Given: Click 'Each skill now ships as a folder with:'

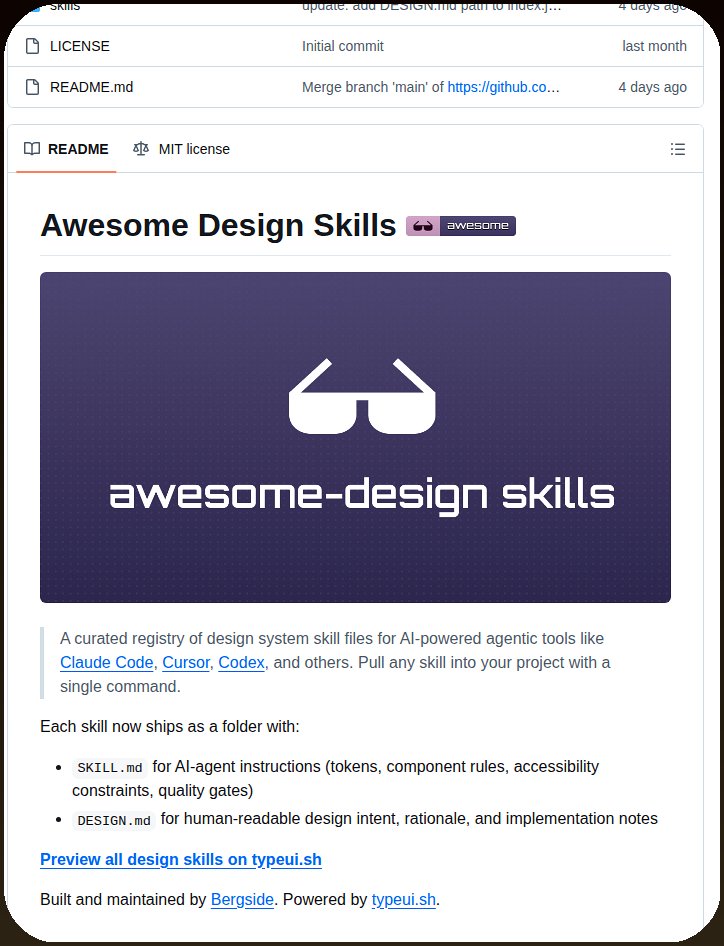Looking at the screenshot, I should click(170, 726).
